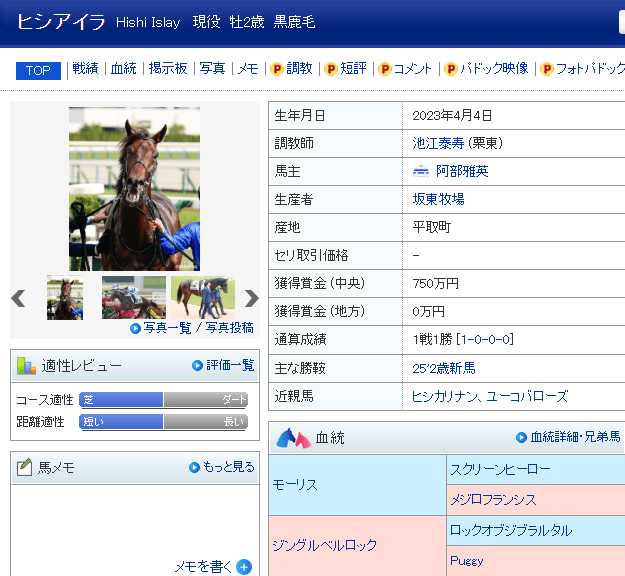The image size is (625, 576).
Task: Open owner 阿部雅英 link
Action: [x=462, y=171]
